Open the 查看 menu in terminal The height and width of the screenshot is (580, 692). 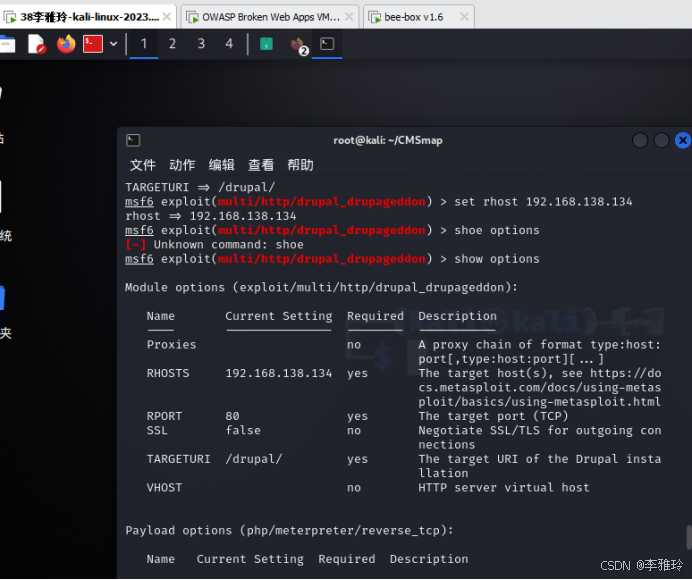pyautogui.click(x=261, y=165)
